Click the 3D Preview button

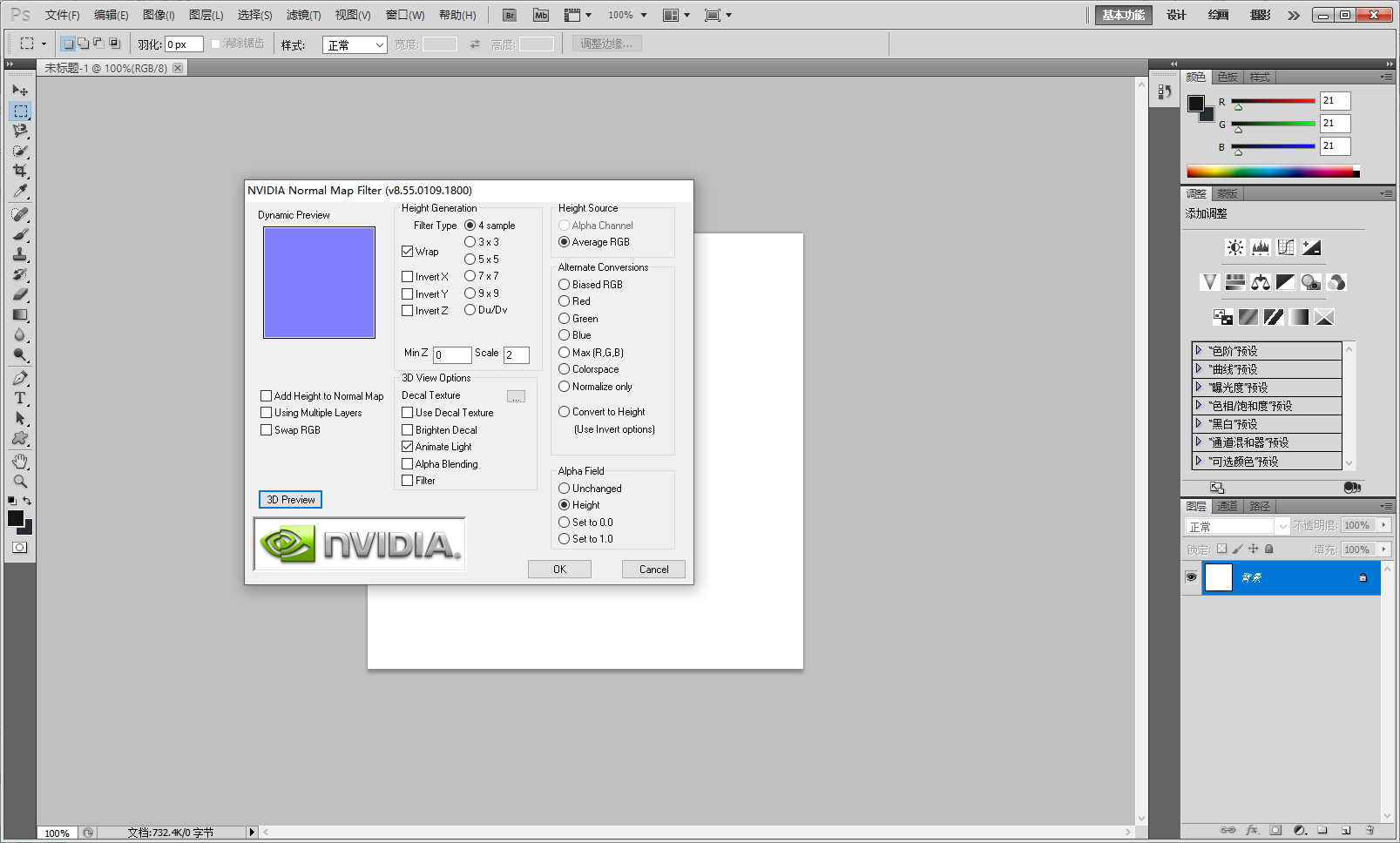[290, 500]
